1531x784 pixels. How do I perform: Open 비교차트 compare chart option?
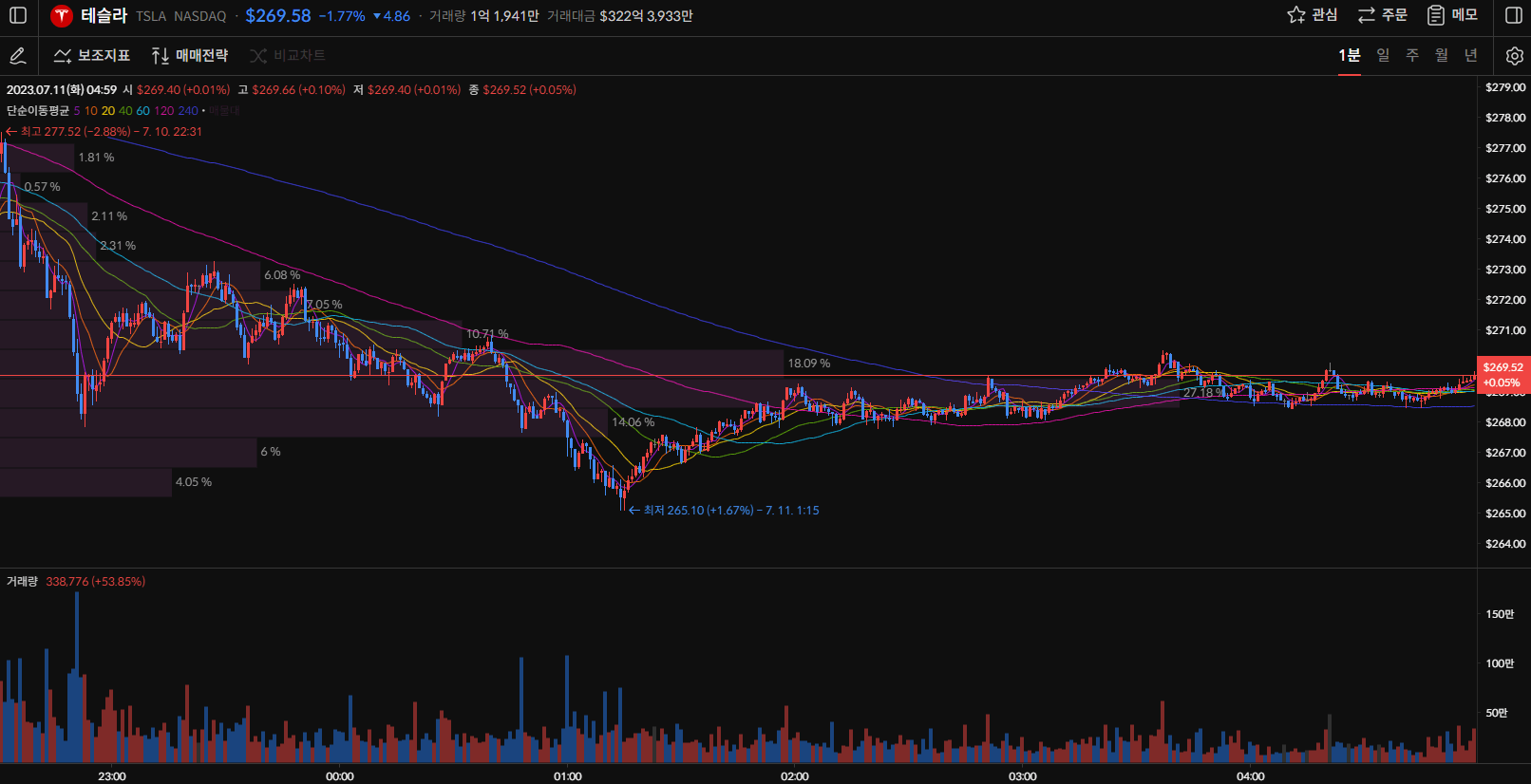288,56
